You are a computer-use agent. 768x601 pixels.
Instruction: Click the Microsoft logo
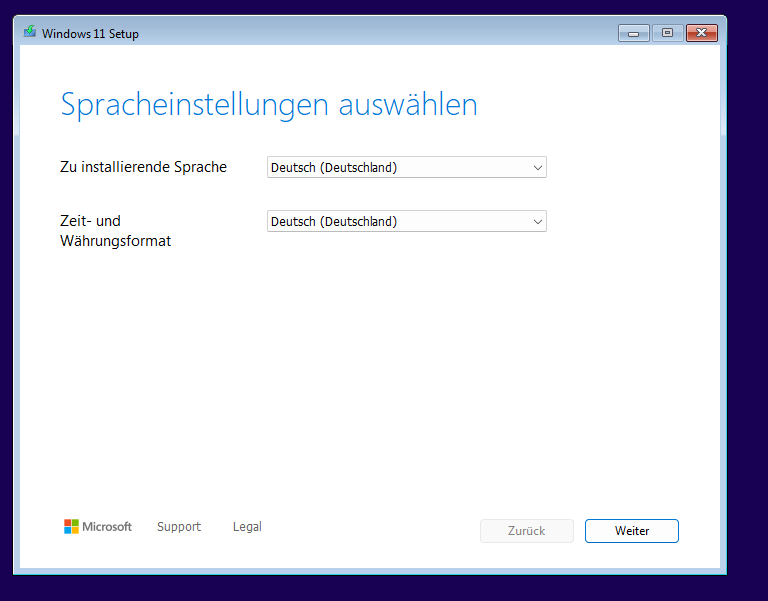pyautogui.click(x=98, y=527)
